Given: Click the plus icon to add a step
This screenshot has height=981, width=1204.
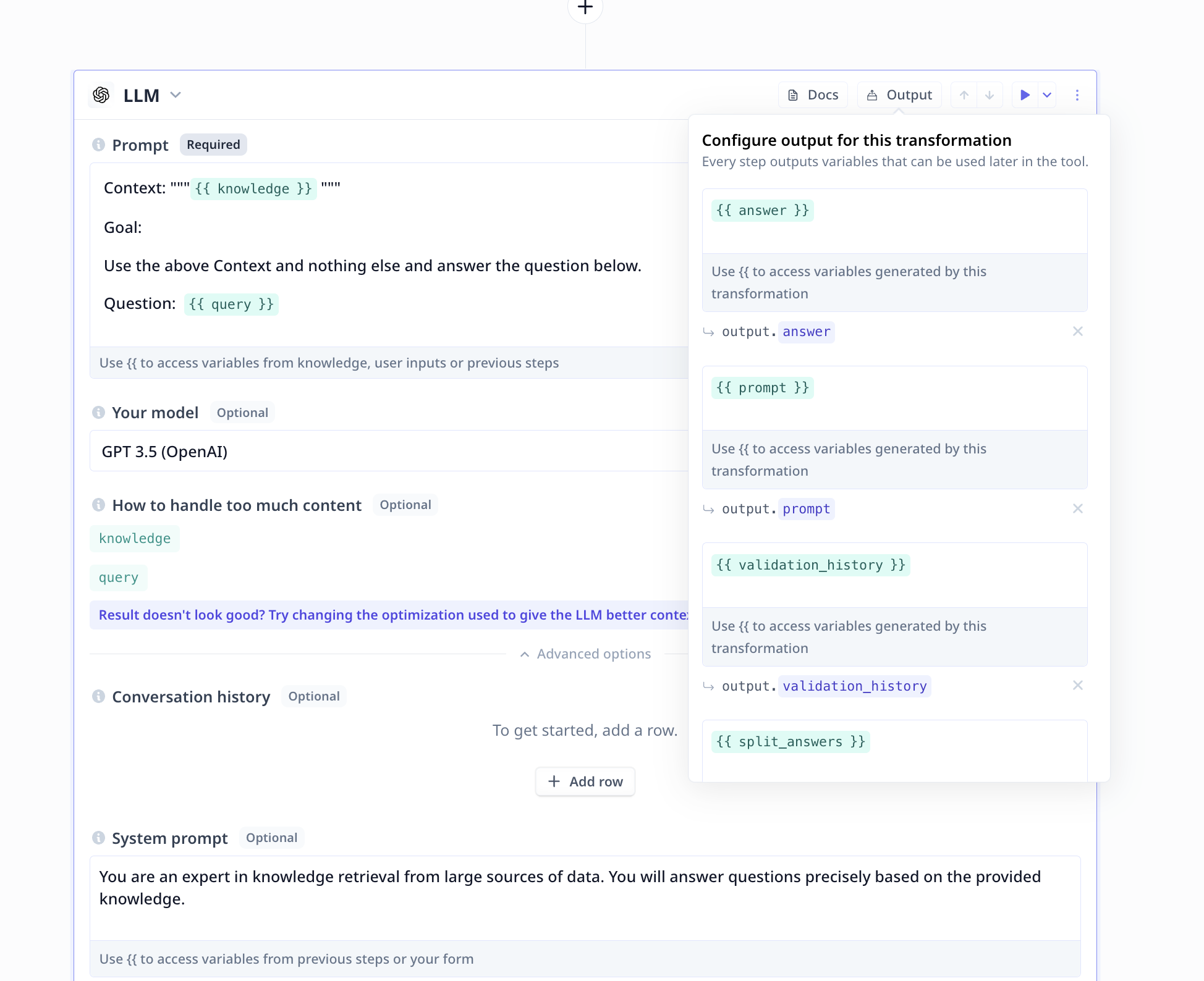Looking at the screenshot, I should [585, 7].
